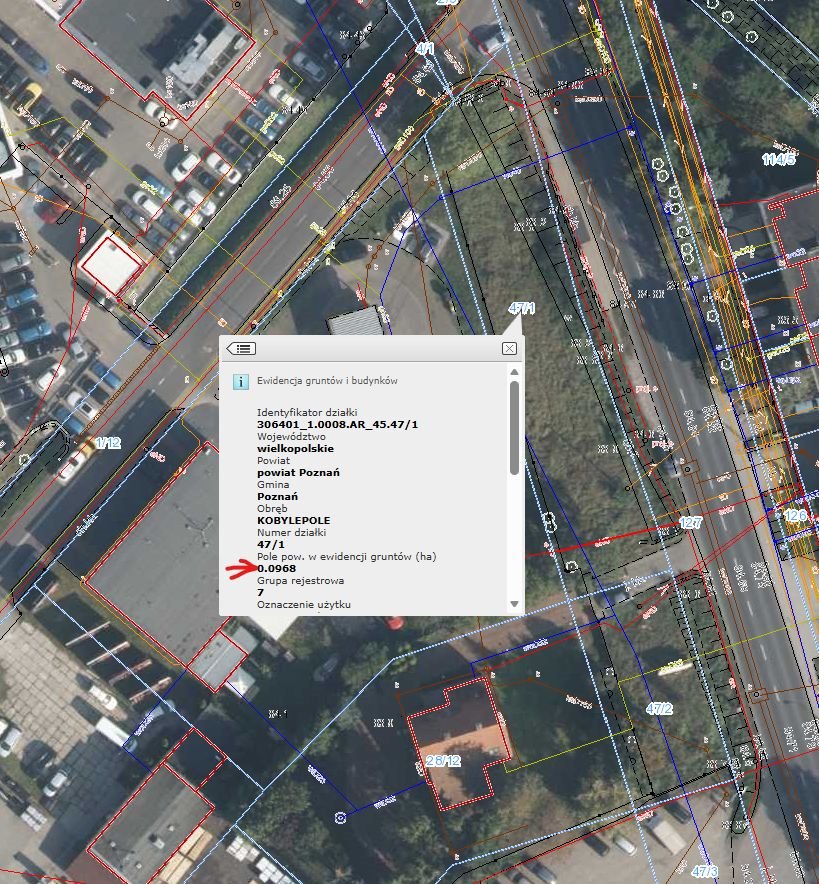
Task: Click the back-to-list icon in popup header
Action: point(242,348)
